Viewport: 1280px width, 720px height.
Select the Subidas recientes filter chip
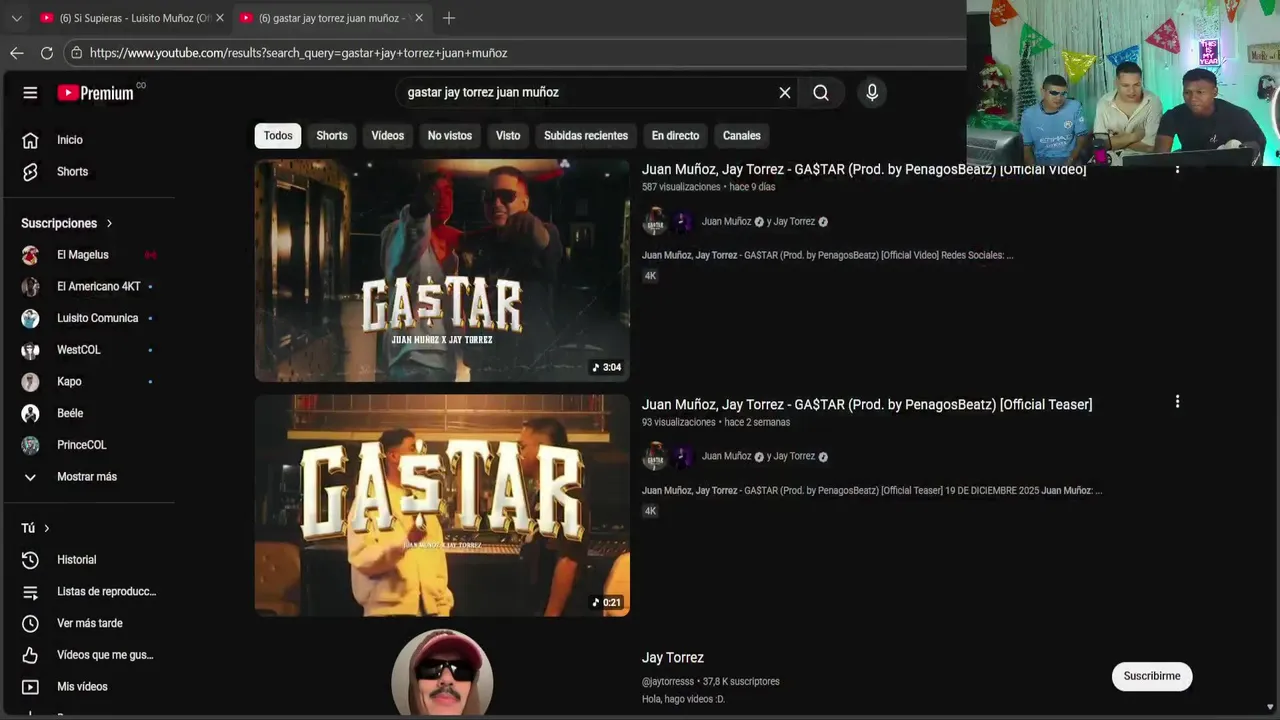pos(586,136)
